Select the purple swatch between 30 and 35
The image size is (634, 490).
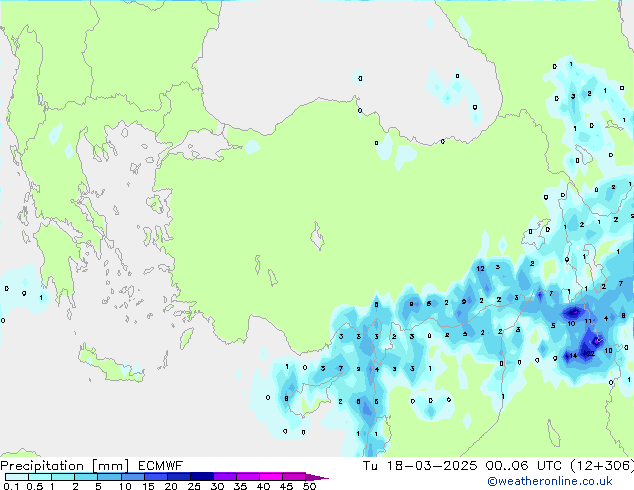coord(224,477)
